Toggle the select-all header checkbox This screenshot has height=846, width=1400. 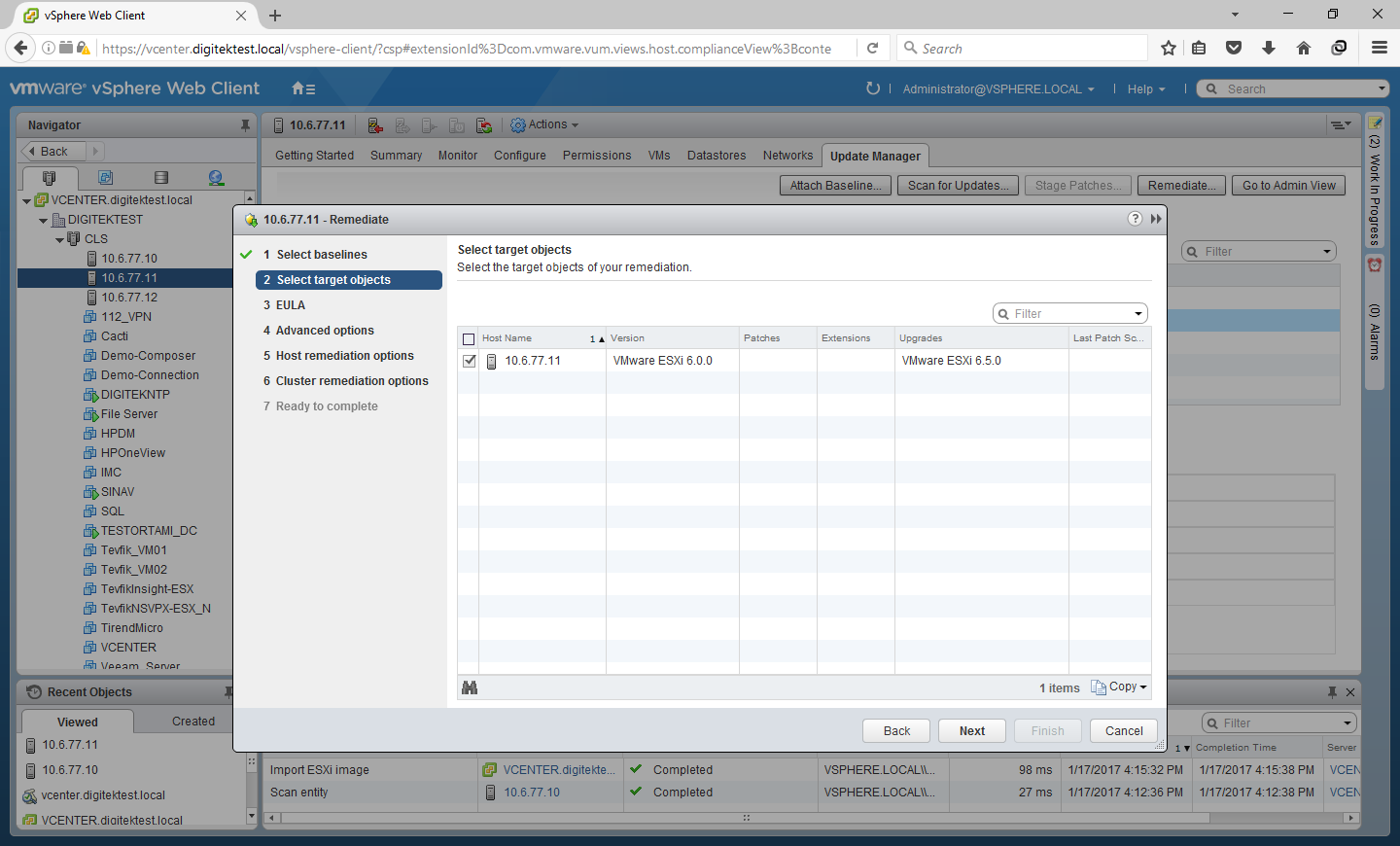click(x=469, y=339)
